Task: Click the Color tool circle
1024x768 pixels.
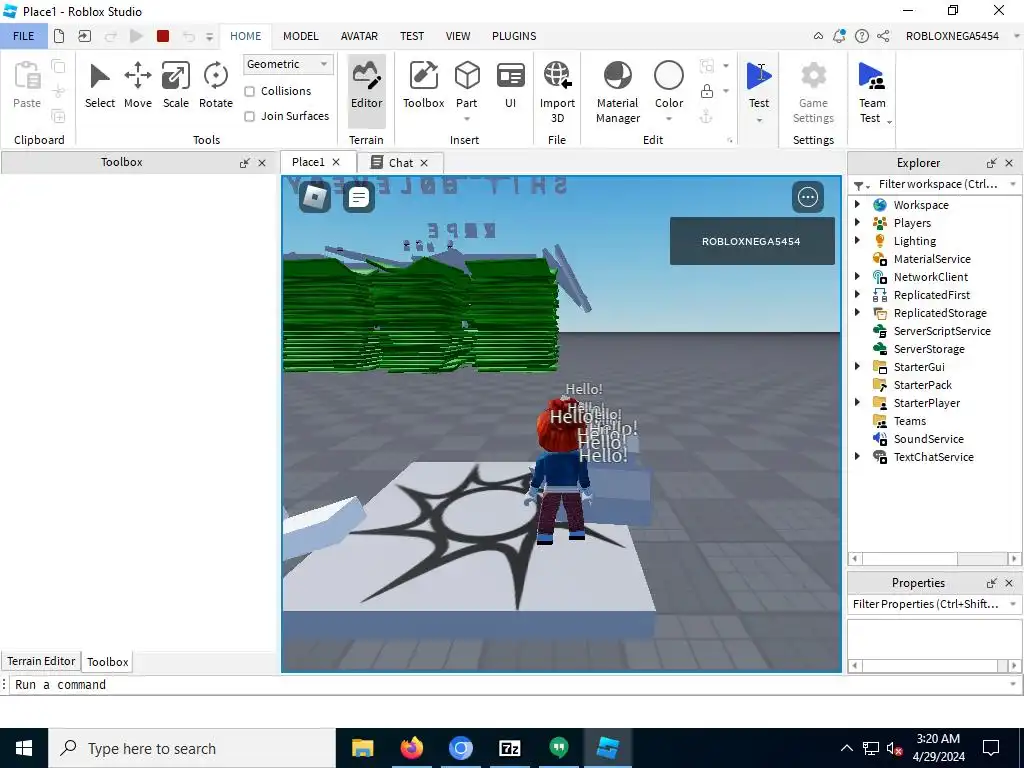Action: coord(669,76)
